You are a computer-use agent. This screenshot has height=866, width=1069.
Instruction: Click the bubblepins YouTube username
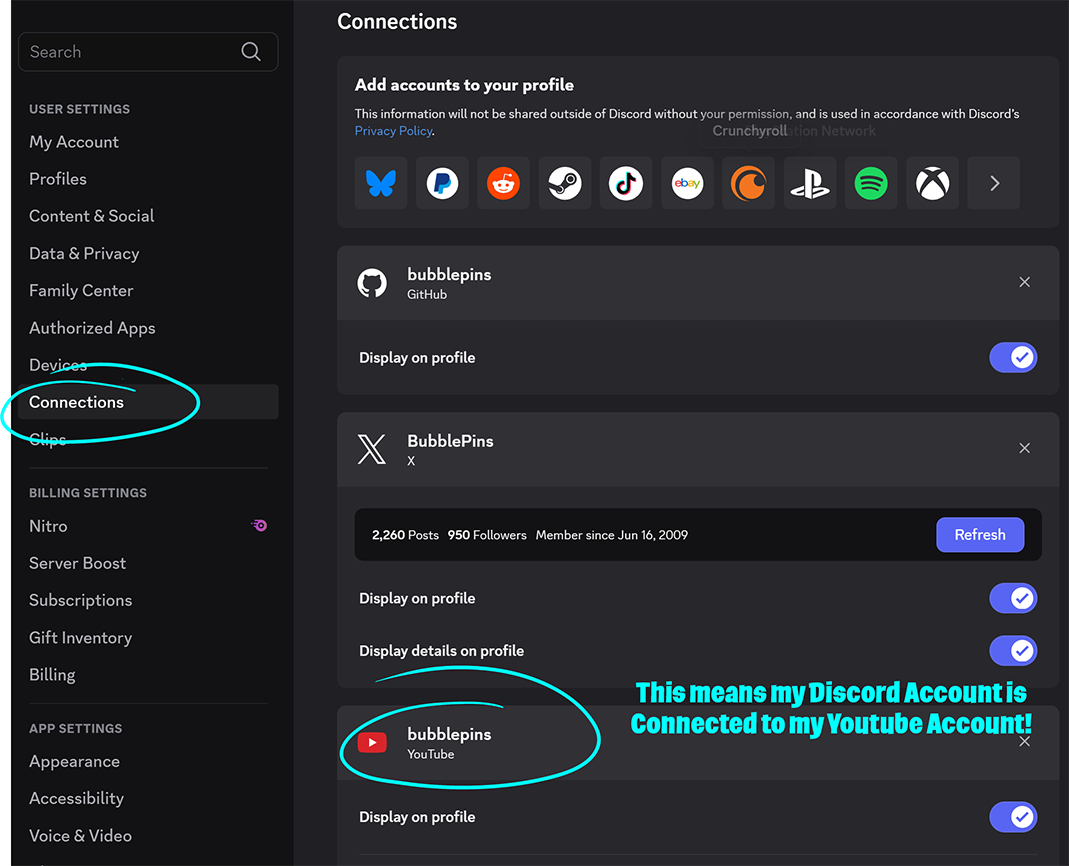449,734
